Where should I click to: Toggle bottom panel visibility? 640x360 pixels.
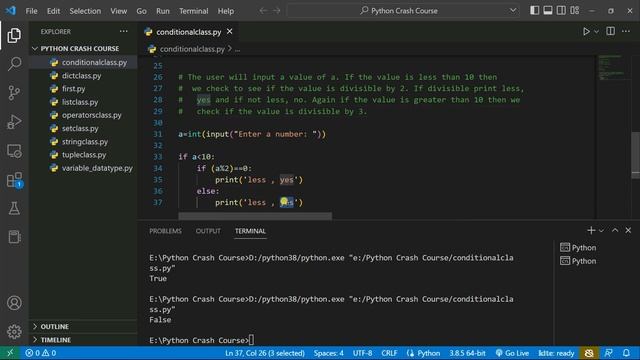(548, 11)
